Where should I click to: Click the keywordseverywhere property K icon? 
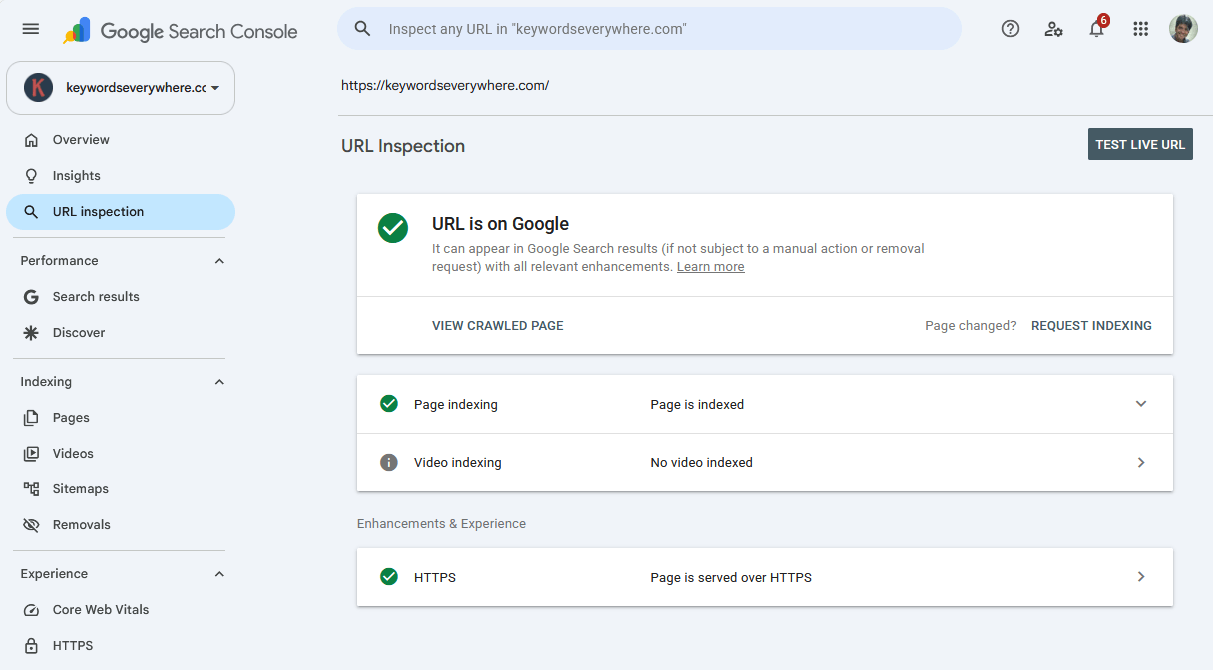pos(38,88)
